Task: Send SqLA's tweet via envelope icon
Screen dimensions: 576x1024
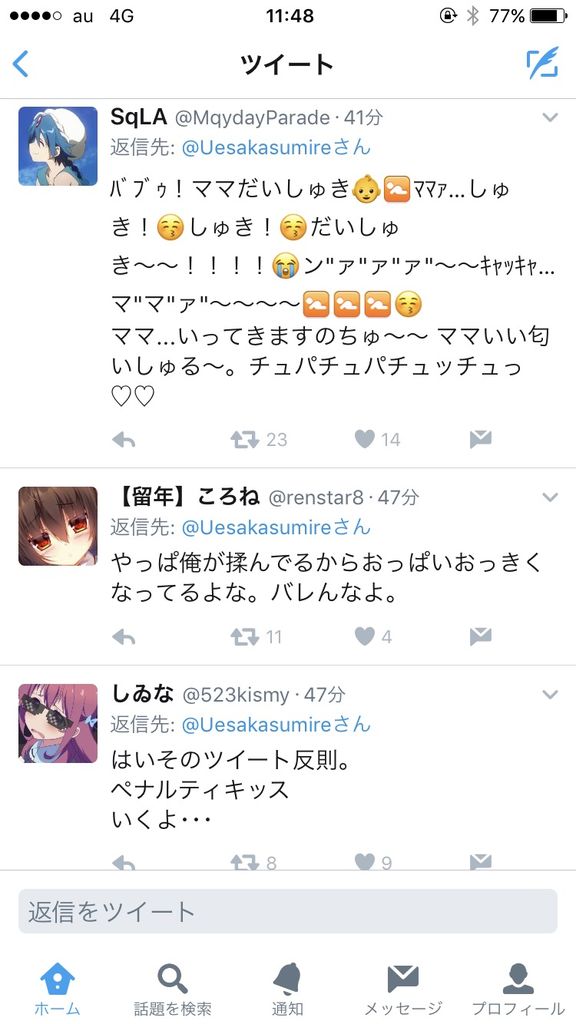Action: click(x=481, y=440)
